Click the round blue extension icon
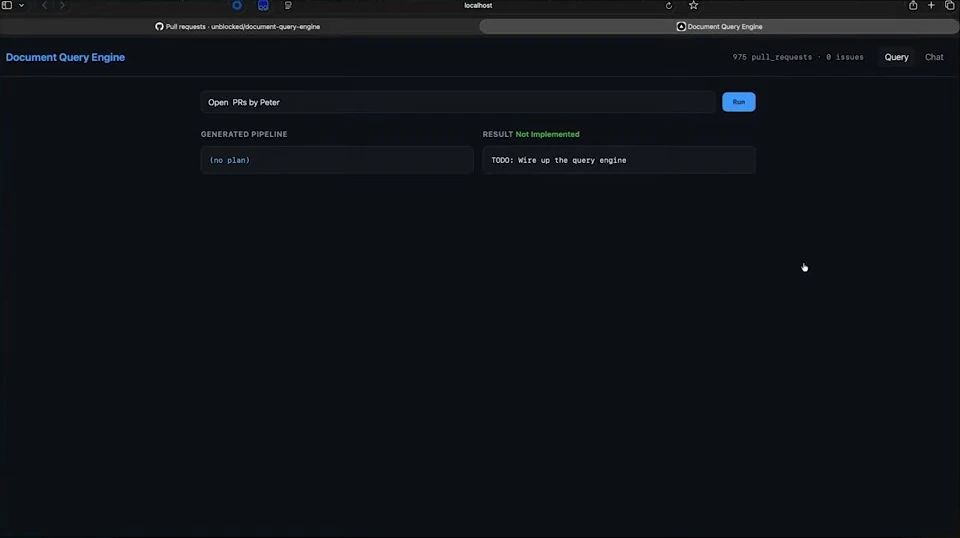This screenshot has width=960, height=538. point(237,6)
